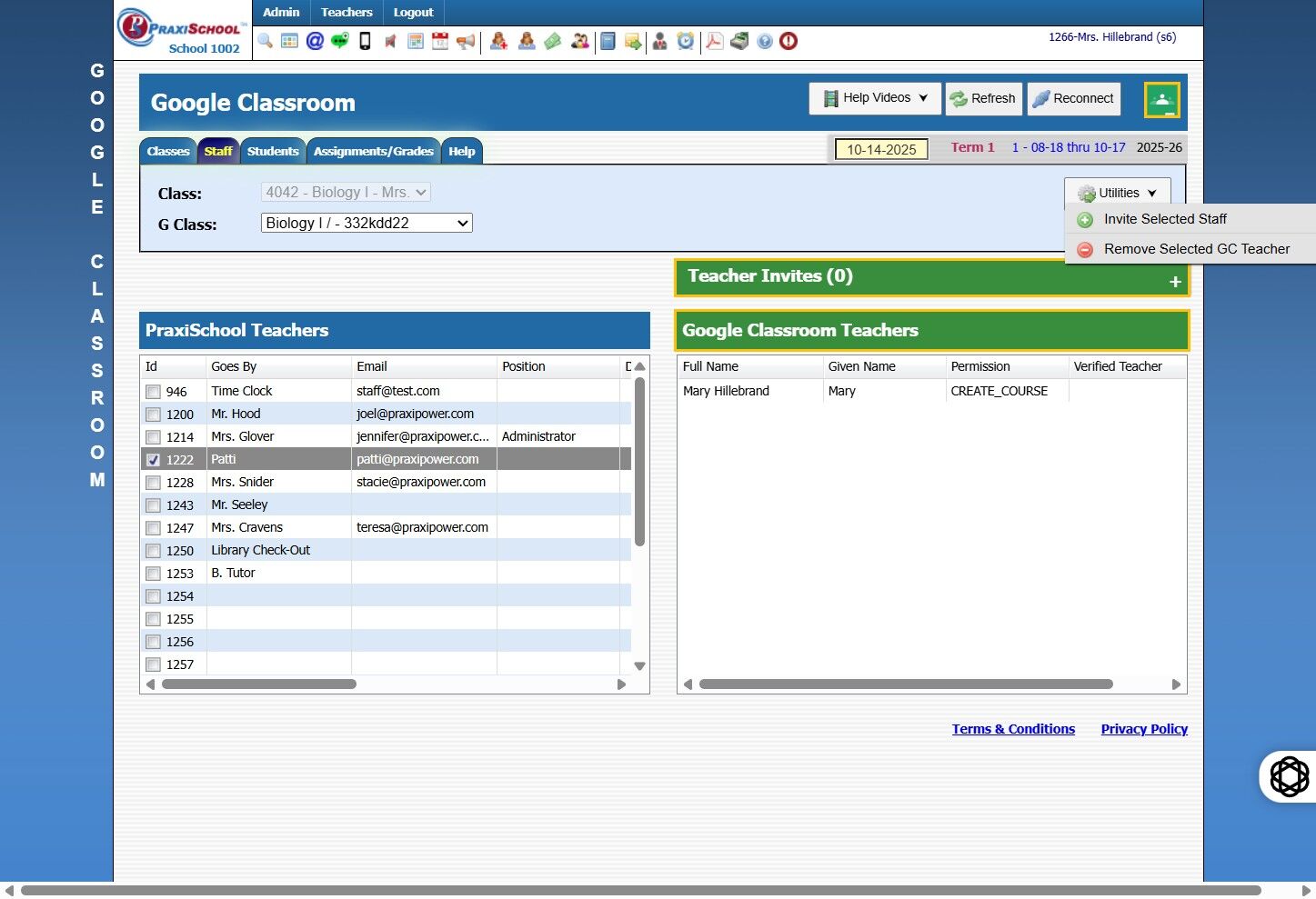Click right arrow of staff list horizontal scrollbar
The width and height of the screenshot is (1316, 899).
622,684
